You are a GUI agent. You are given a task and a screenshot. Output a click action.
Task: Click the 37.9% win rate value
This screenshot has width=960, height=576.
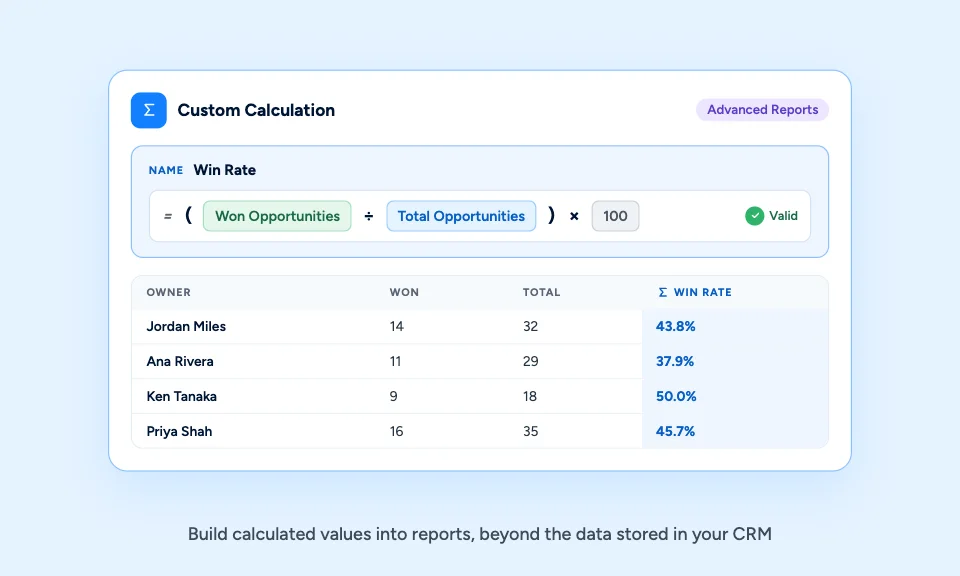pyautogui.click(x=675, y=361)
